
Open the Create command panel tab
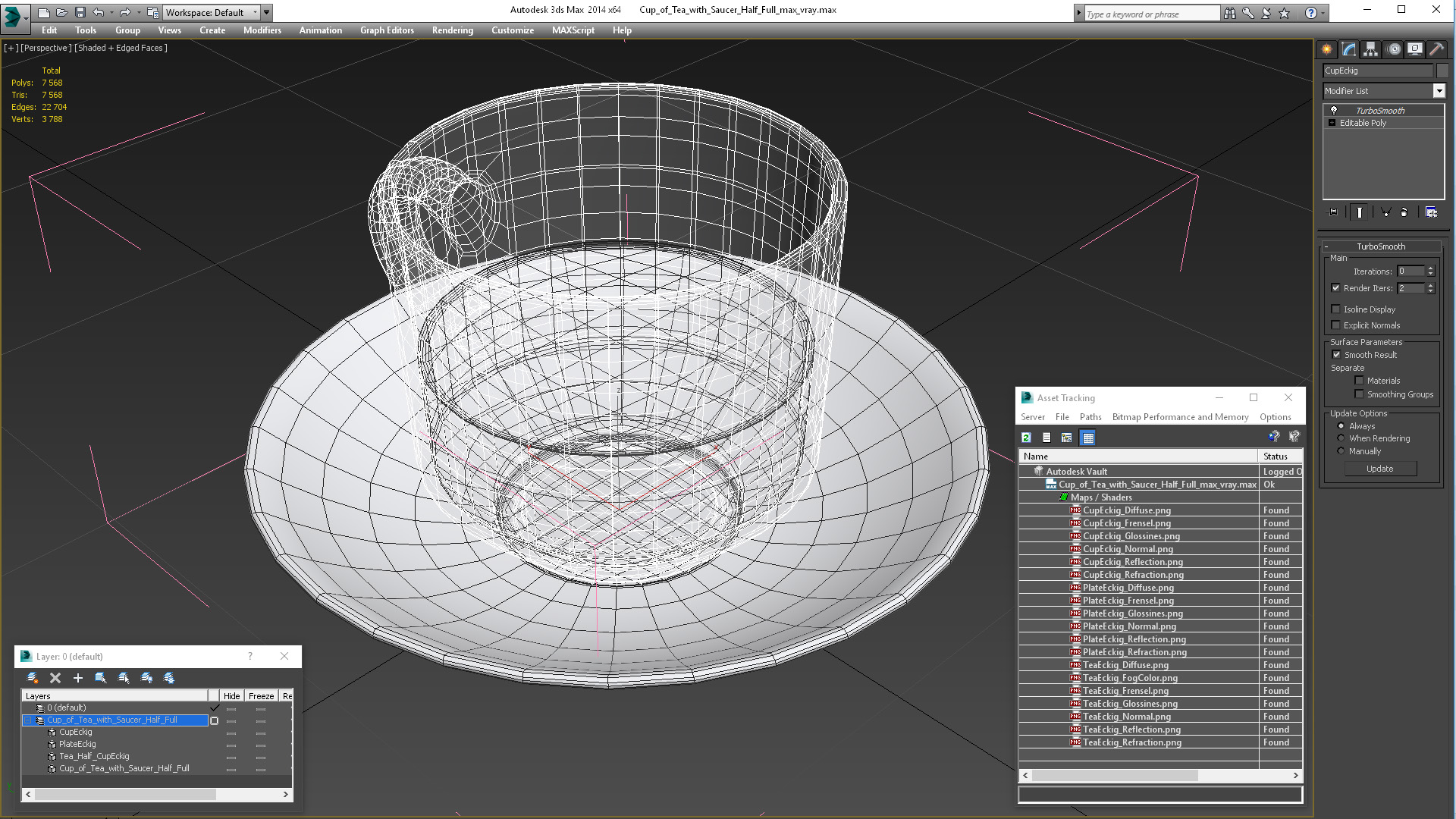[x=1326, y=49]
